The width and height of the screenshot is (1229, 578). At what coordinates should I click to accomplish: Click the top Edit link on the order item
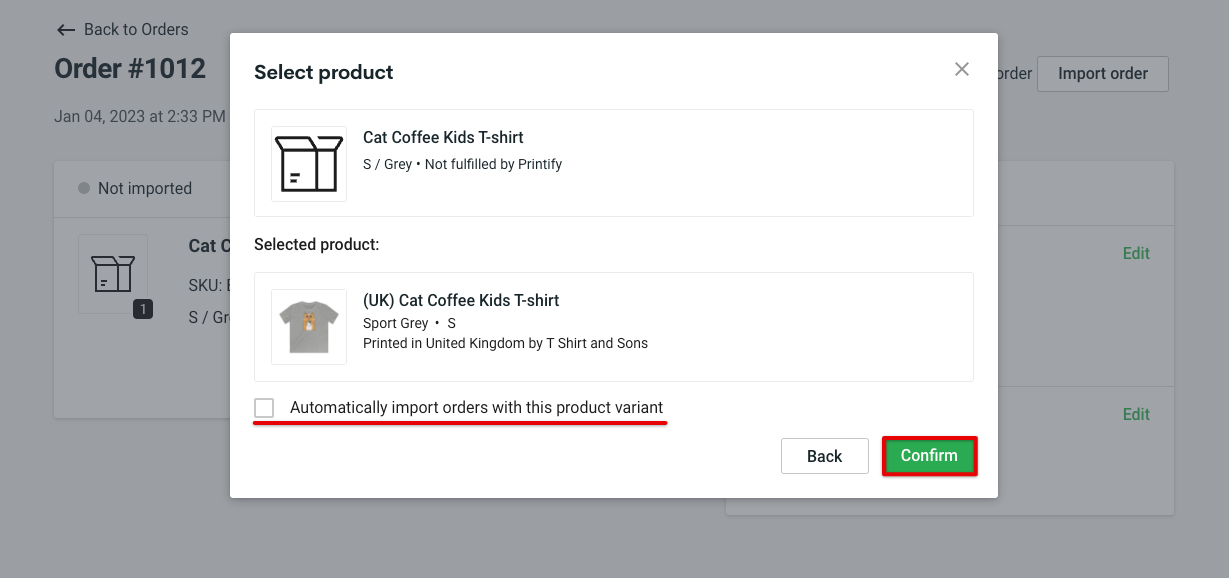(x=1135, y=253)
